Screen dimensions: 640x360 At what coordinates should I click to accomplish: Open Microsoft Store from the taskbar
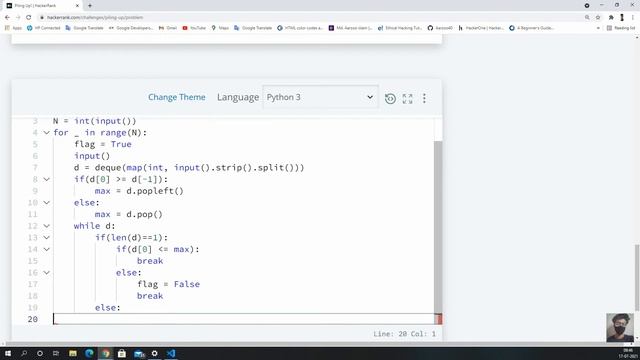pos(122,353)
